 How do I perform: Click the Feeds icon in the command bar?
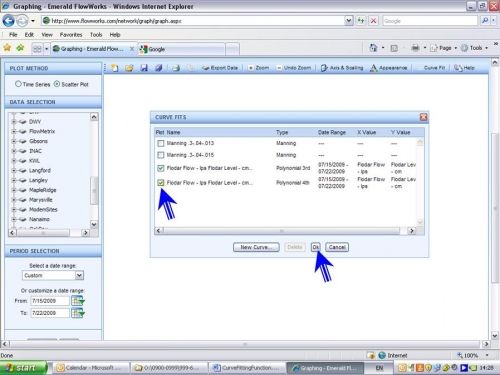pyautogui.click(x=394, y=48)
